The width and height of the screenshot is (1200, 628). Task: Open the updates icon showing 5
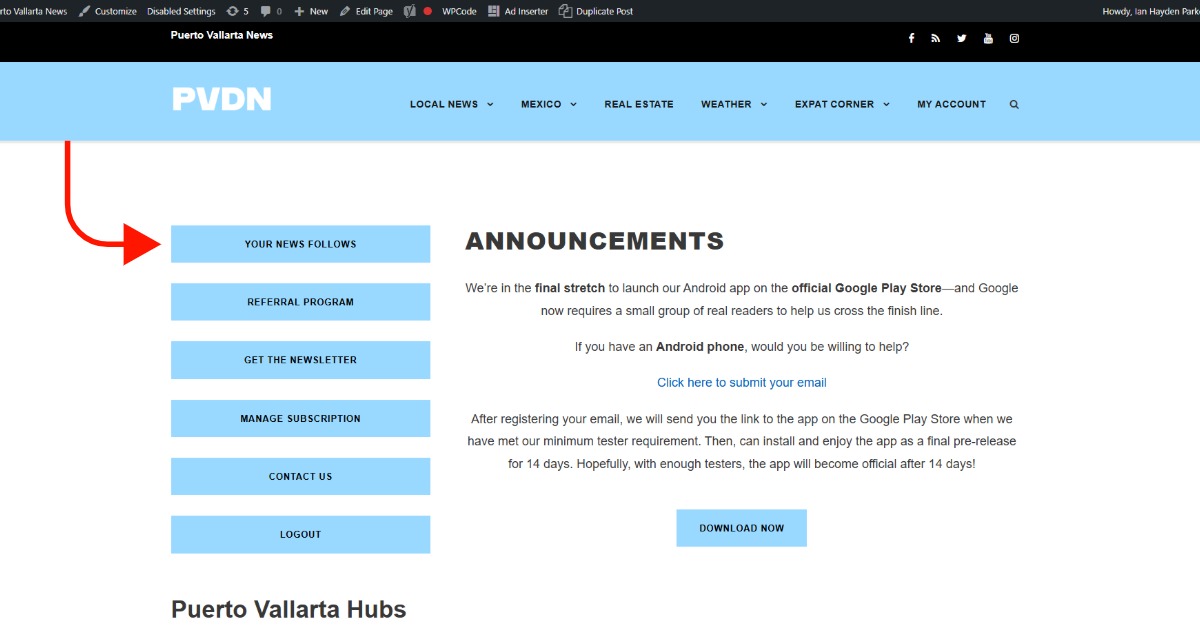pyautogui.click(x=238, y=11)
